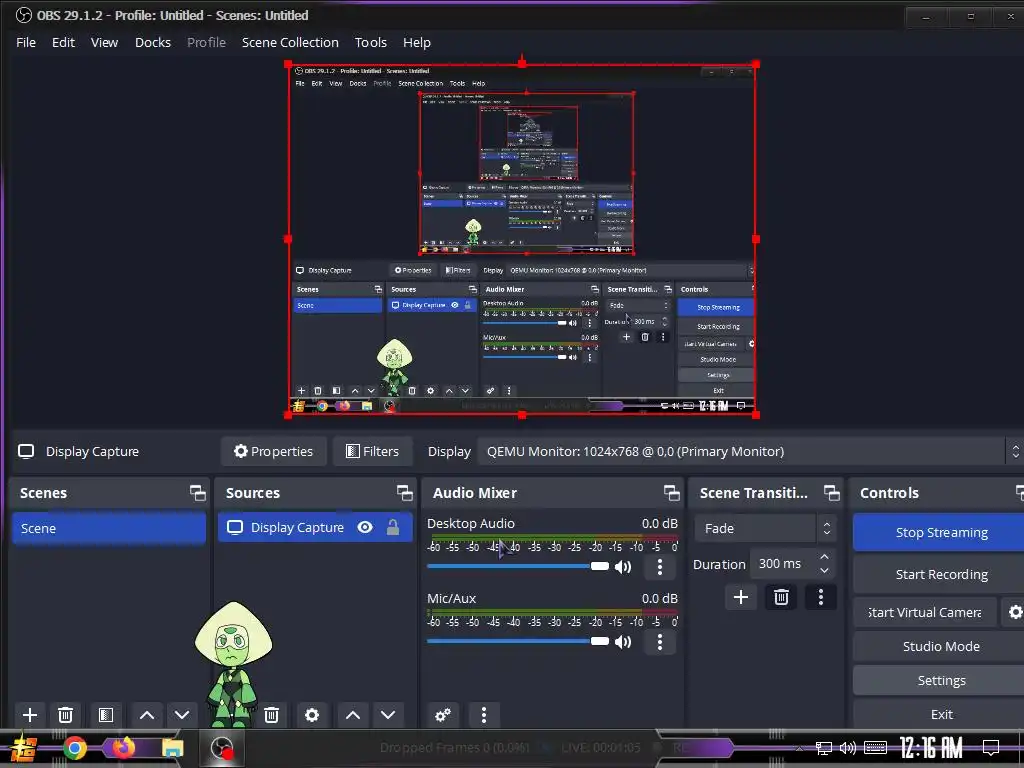
Task: Open Advanced Audio Properties gears icon
Action: 443,714
